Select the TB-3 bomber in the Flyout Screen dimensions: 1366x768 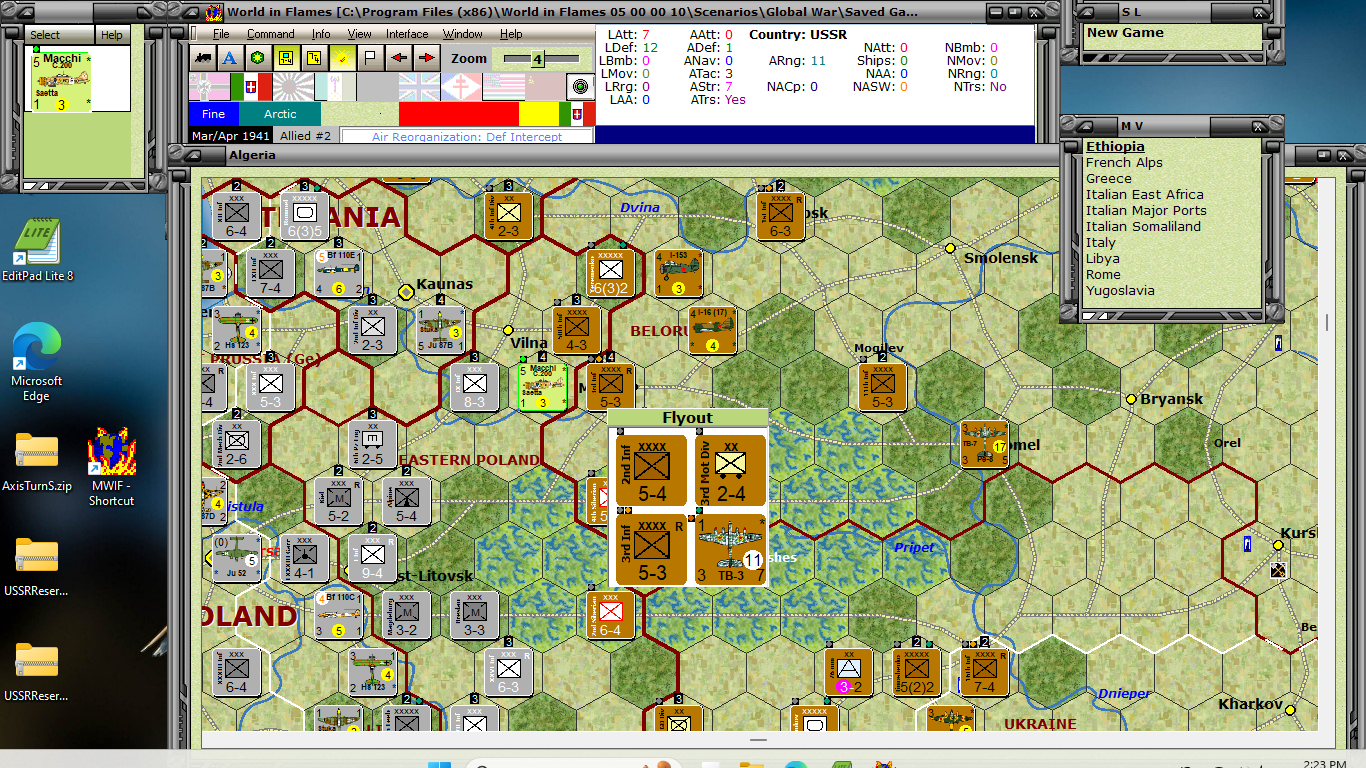[731, 549]
